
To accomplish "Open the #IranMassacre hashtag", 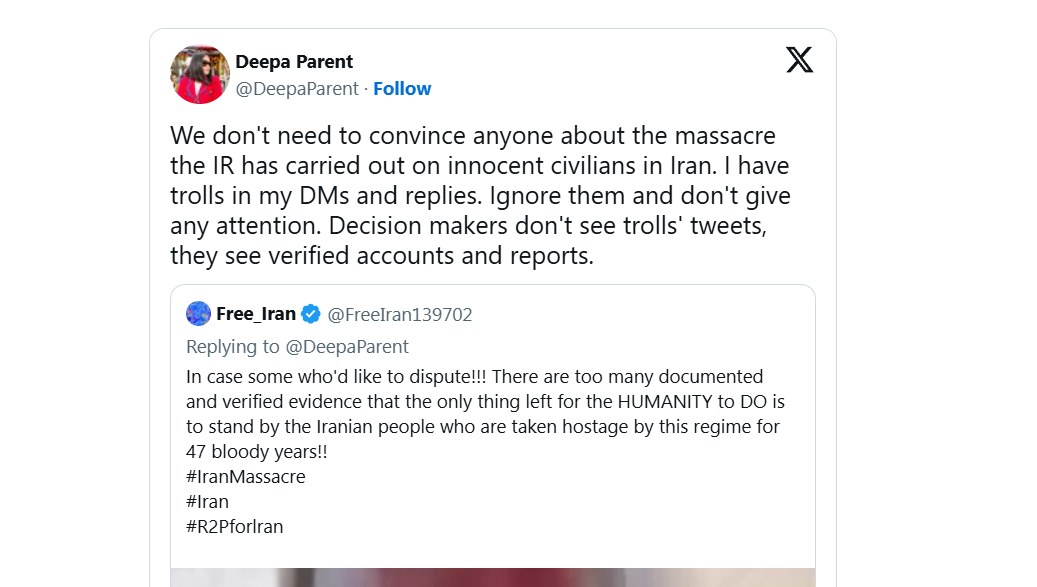I will 245,477.
